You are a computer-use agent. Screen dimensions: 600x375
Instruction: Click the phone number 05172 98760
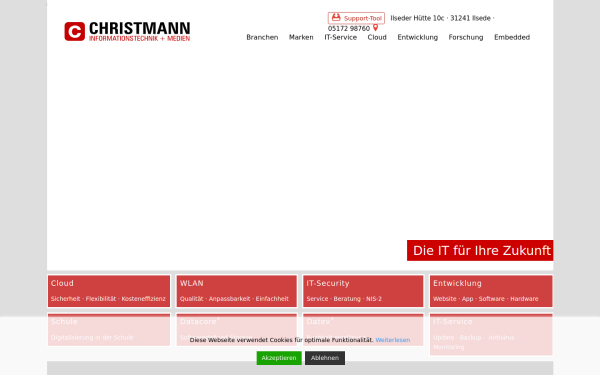pyautogui.click(x=349, y=28)
